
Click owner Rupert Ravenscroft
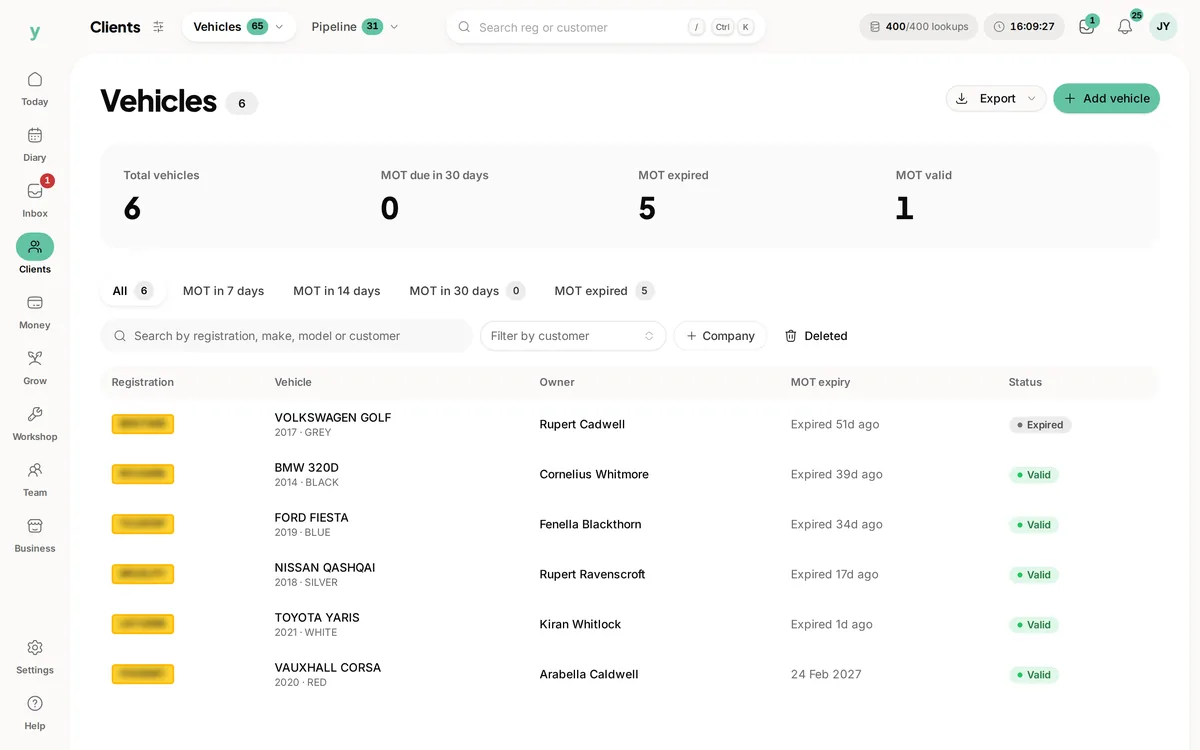(592, 574)
